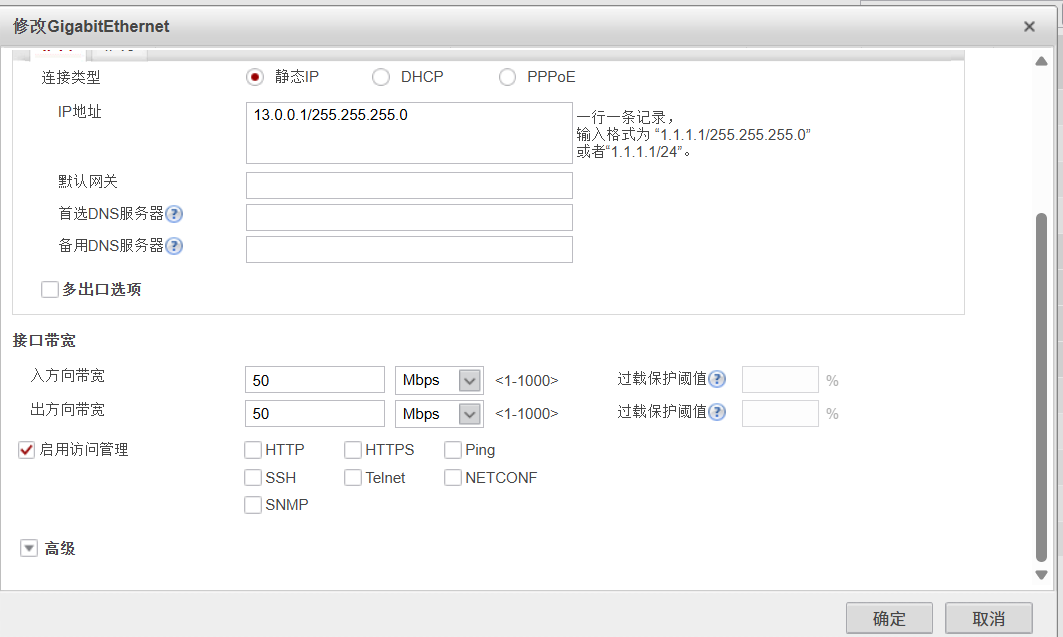Viewport: 1063px width, 637px height.
Task: Enable 多出口选项 checkbox
Action: (x=49, y=289)
